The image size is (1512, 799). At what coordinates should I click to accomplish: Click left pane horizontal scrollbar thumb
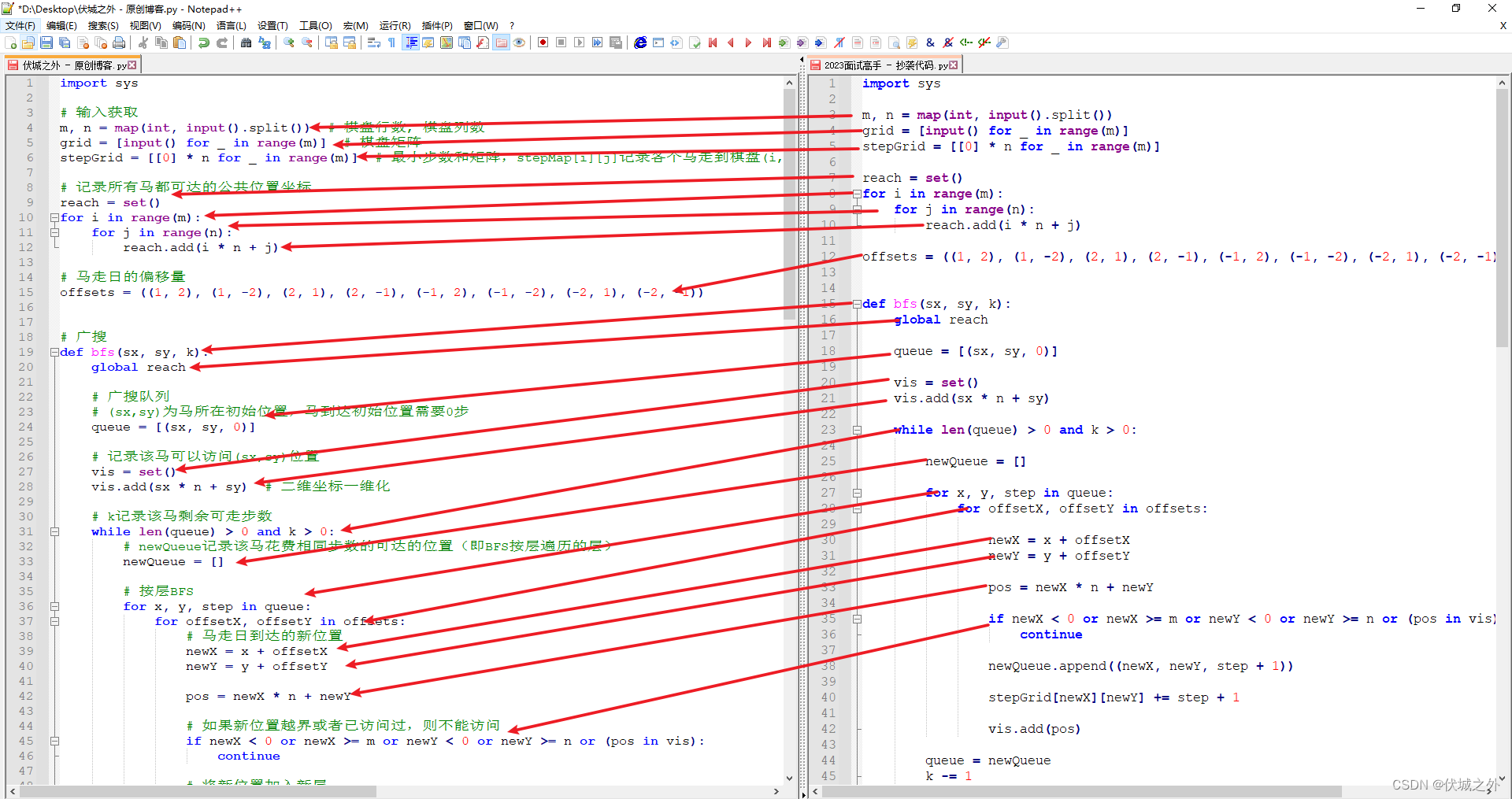198,791
